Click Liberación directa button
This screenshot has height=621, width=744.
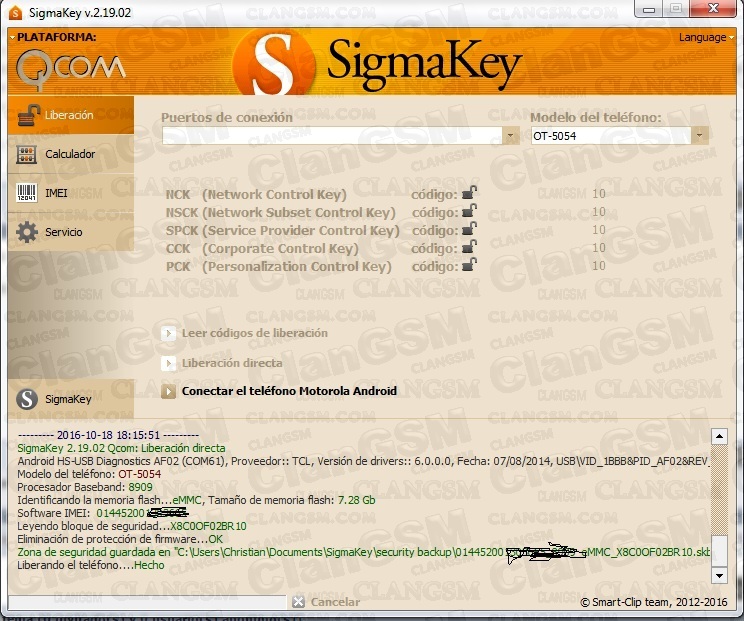[232, 363]
